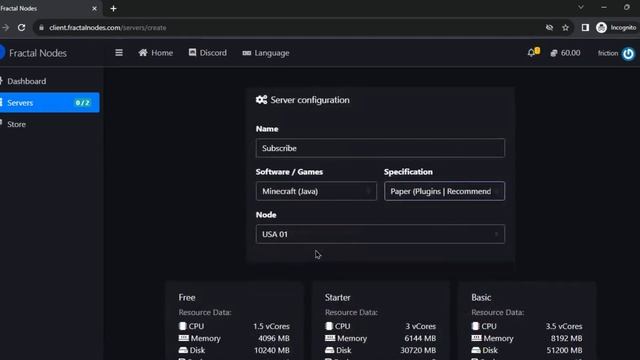Click the Fractal Nodes brand logo text

pyautogui.click(x=38, y=53)
